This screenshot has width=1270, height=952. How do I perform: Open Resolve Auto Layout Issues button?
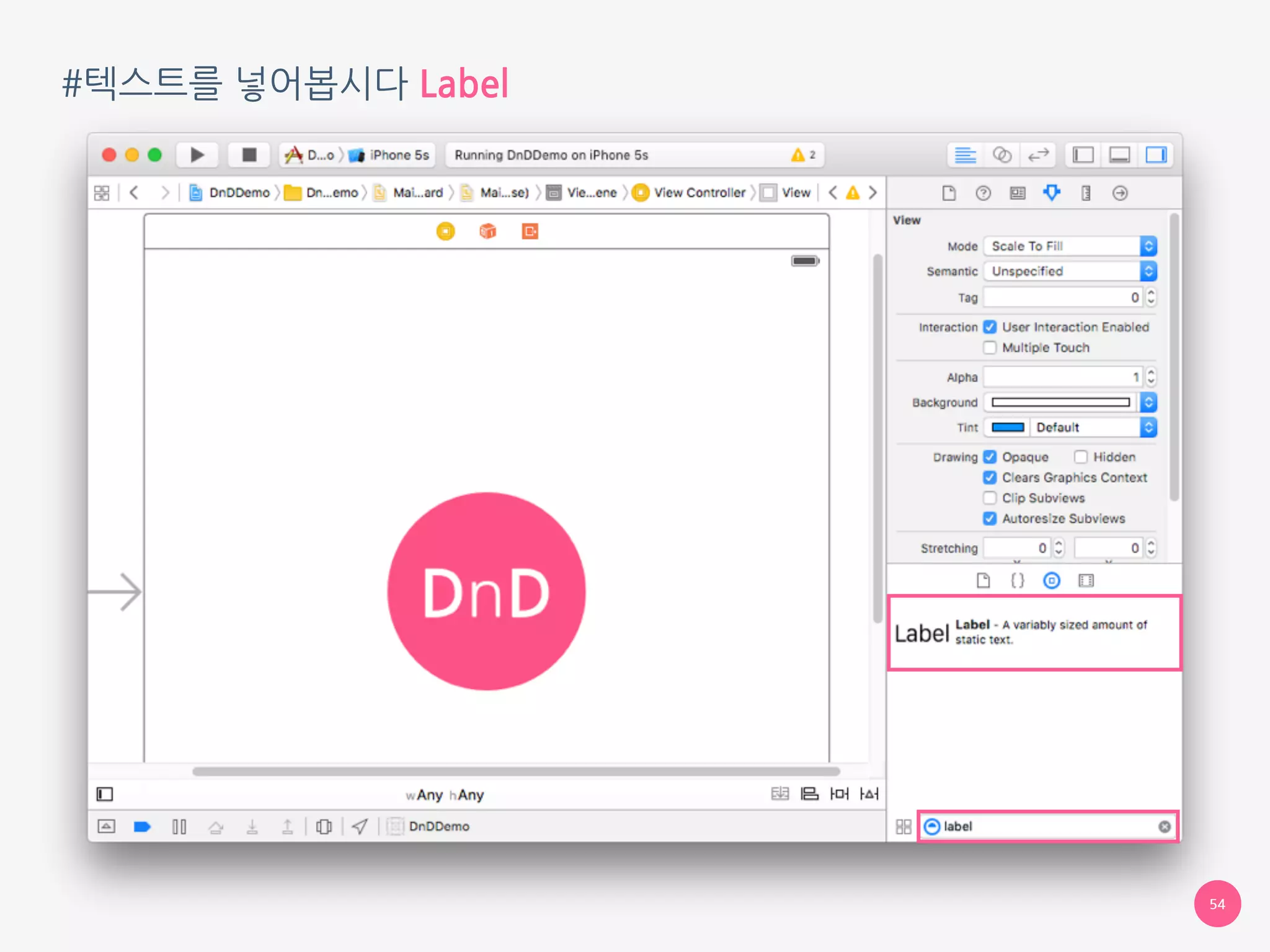coord(869,794)
